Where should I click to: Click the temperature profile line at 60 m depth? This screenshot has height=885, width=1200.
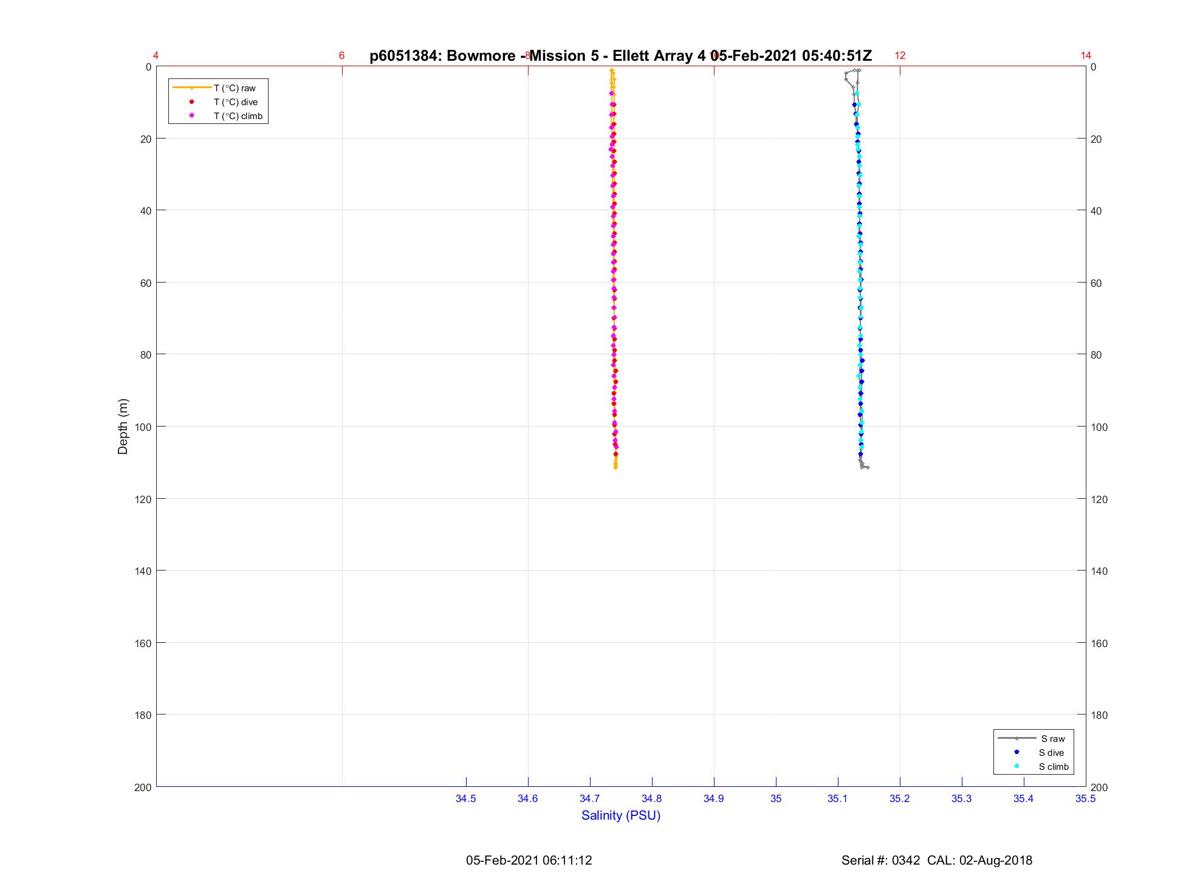[613, 283]
